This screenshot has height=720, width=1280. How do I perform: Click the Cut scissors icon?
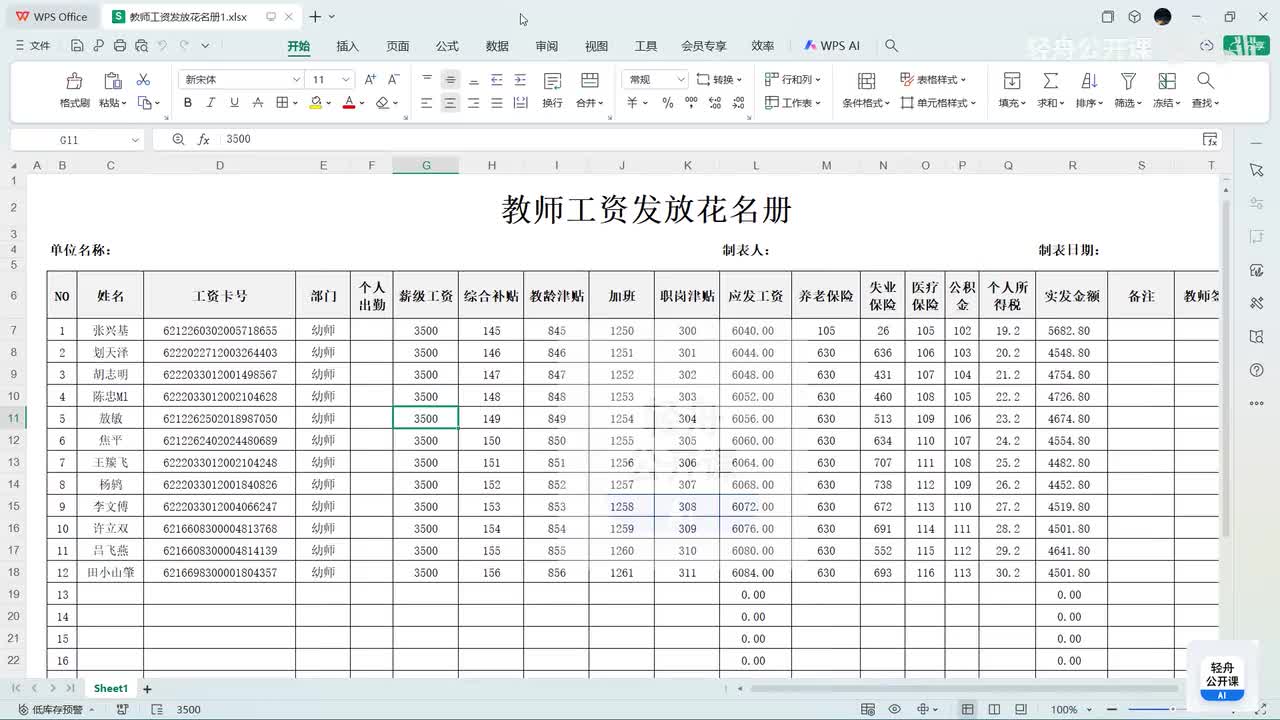tap(143, 80)
